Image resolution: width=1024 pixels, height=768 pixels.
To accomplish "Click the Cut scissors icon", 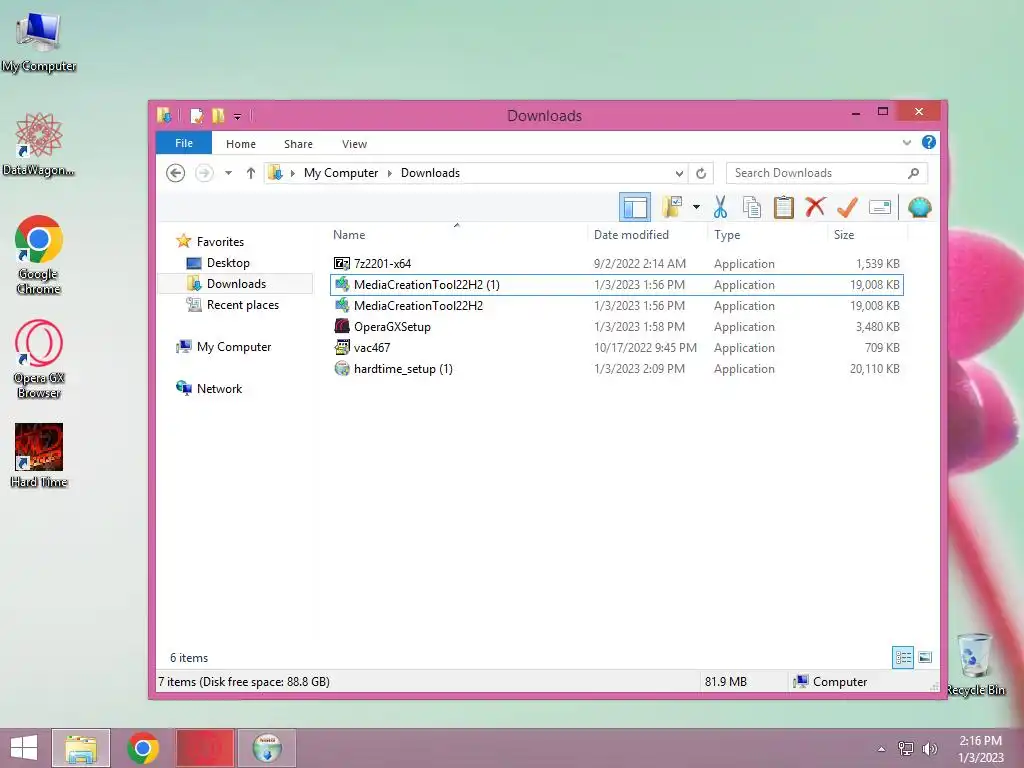I will coord(720,208).
